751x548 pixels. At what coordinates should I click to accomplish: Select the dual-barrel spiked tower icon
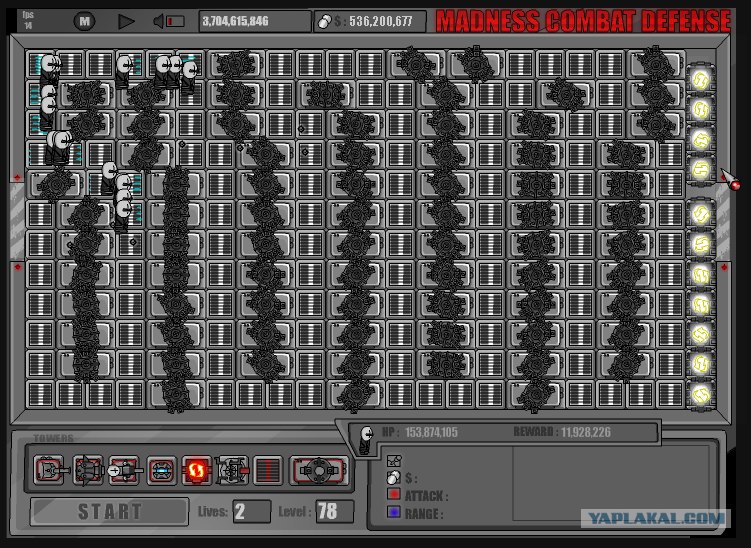(88, 470)
